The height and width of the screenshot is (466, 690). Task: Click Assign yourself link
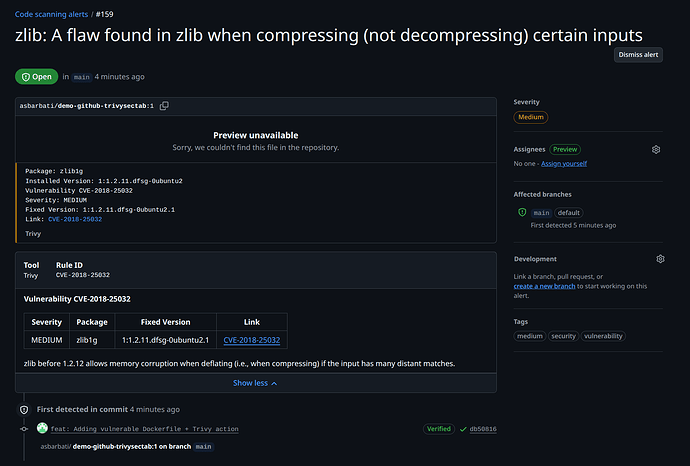click(x=563, y=163)
